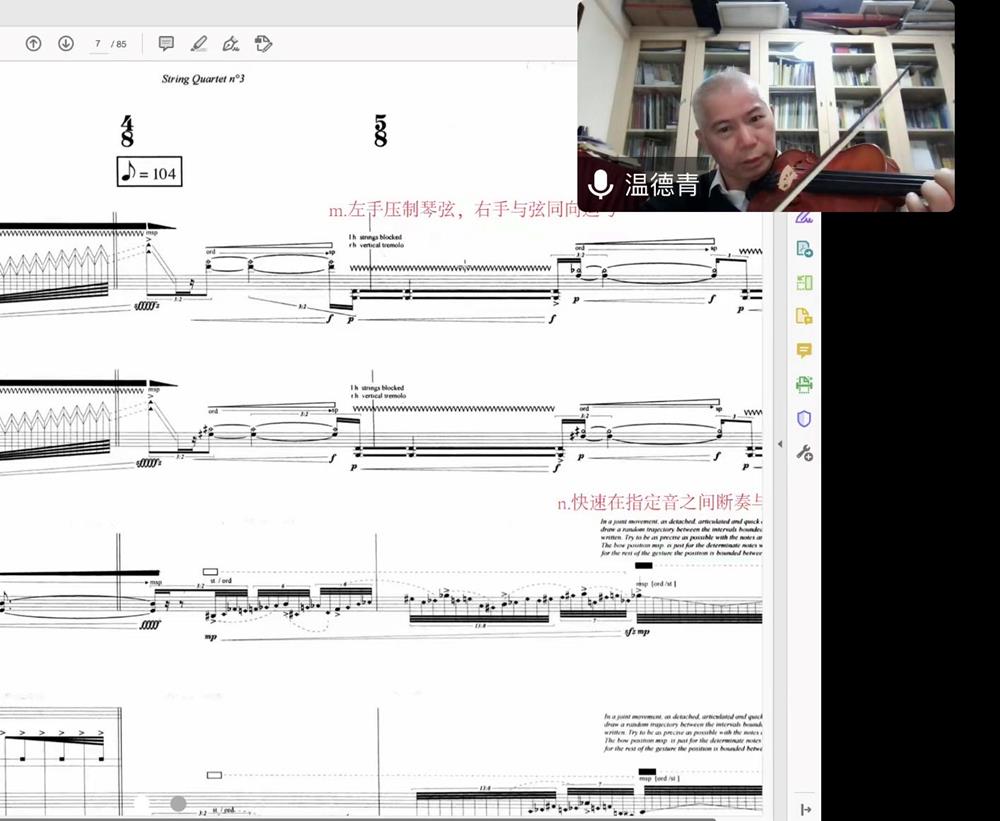Open the green Scan & OCR printer tool
Screen dimensions: 1000x821
804,385
